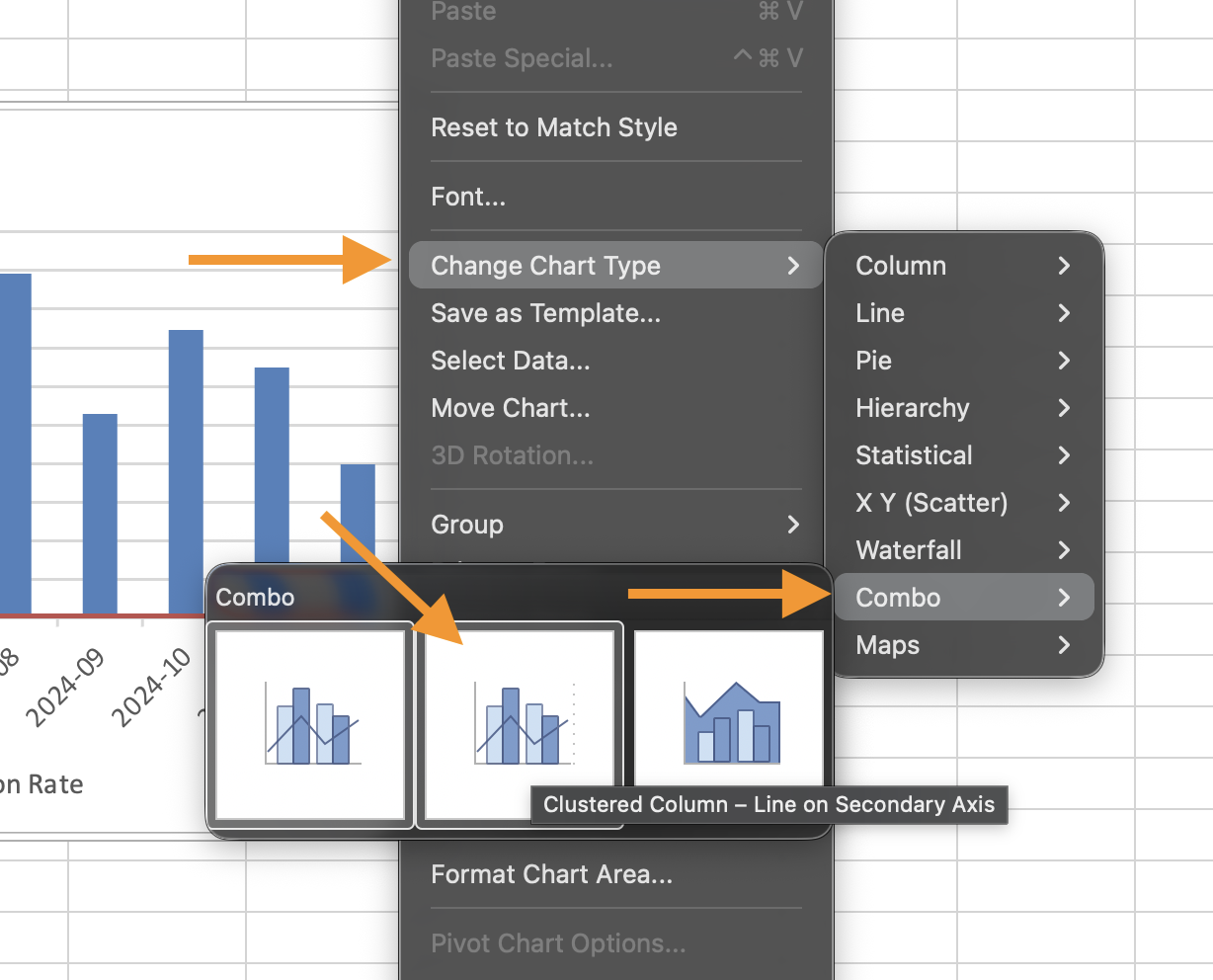Select Clustered Column – Line combo chart thumbnail

click(x=310, y=724)
